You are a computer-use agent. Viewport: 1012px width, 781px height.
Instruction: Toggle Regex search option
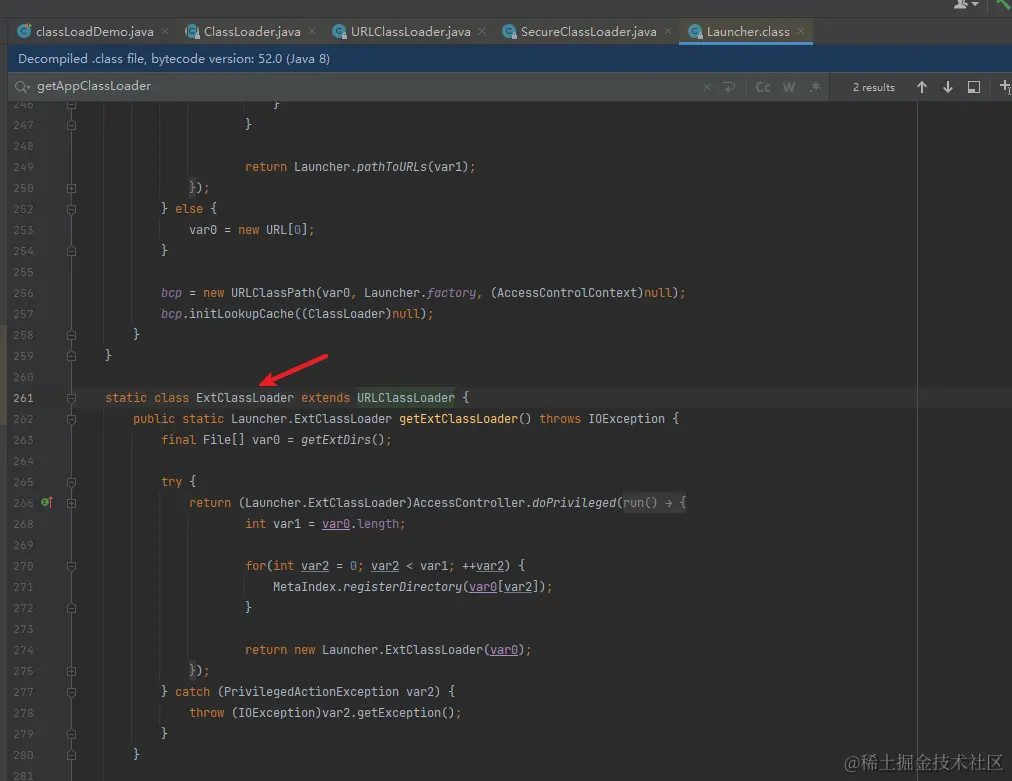815,87
